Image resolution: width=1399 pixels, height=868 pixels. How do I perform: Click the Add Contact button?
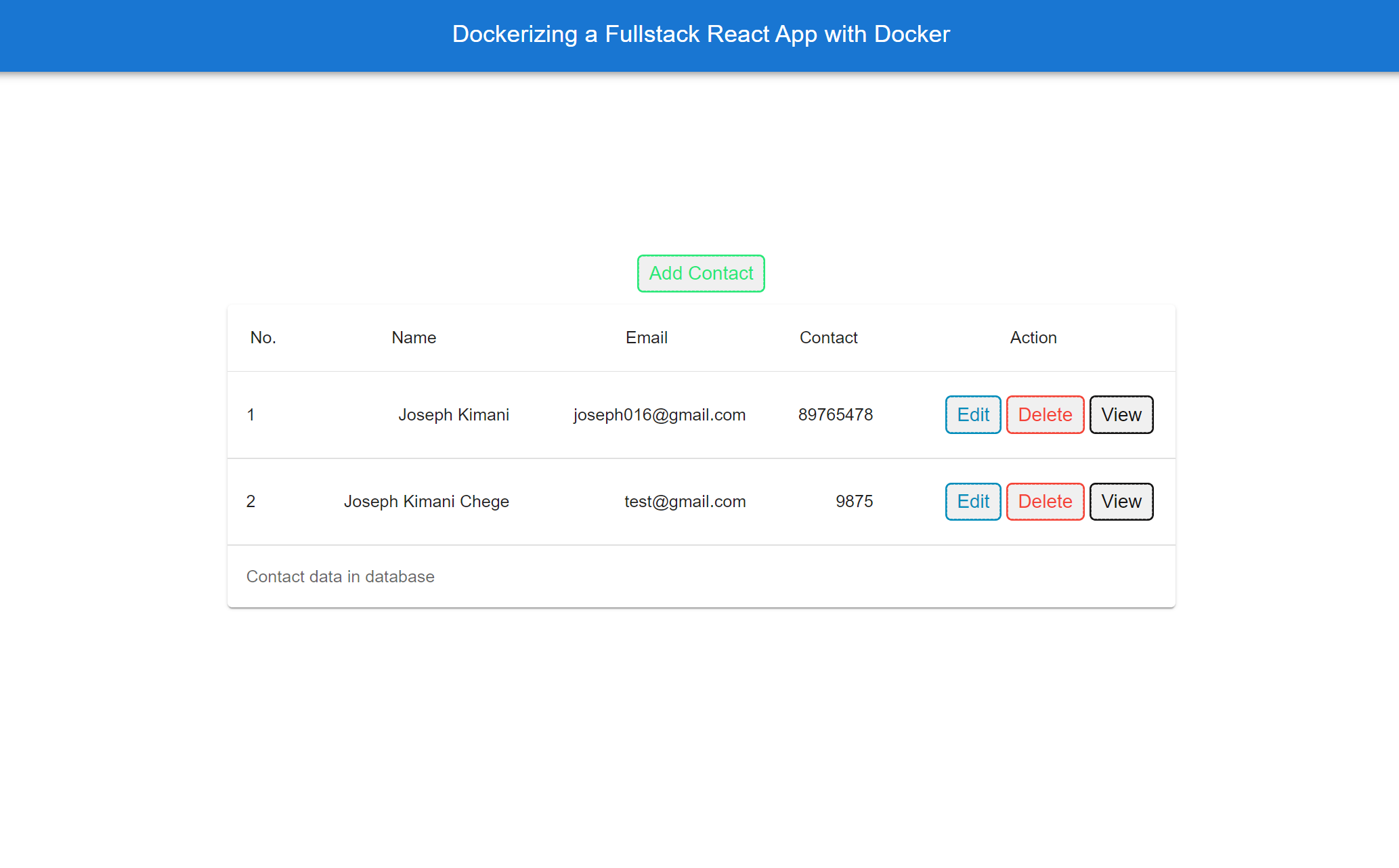pyautogui.click(x=701, y=274)
